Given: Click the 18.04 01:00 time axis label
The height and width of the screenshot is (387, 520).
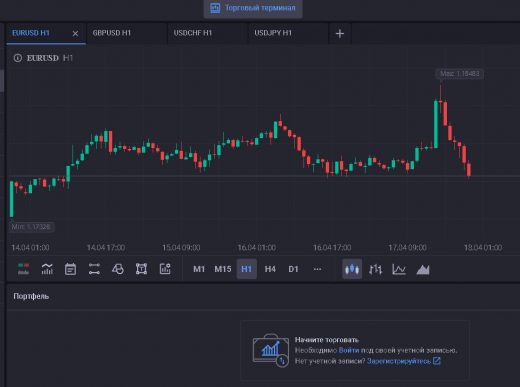Looking at the screenshot, I should (x=483, y=248).
